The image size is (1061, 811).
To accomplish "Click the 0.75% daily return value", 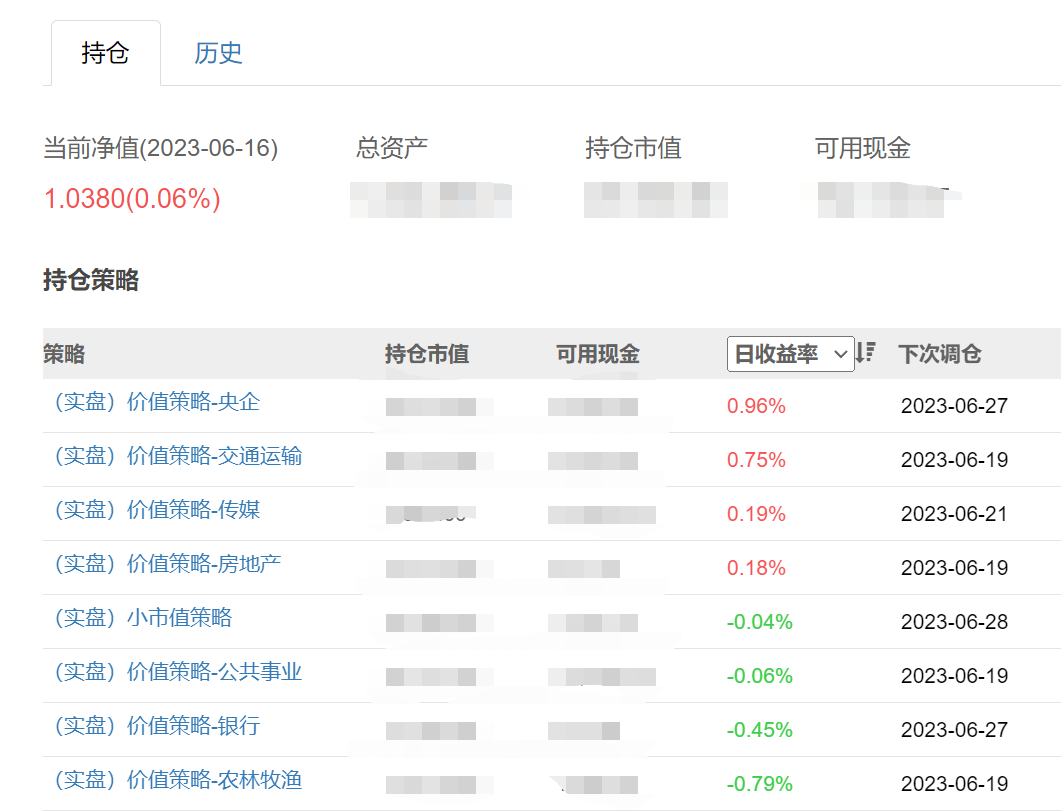I will 756,460.
